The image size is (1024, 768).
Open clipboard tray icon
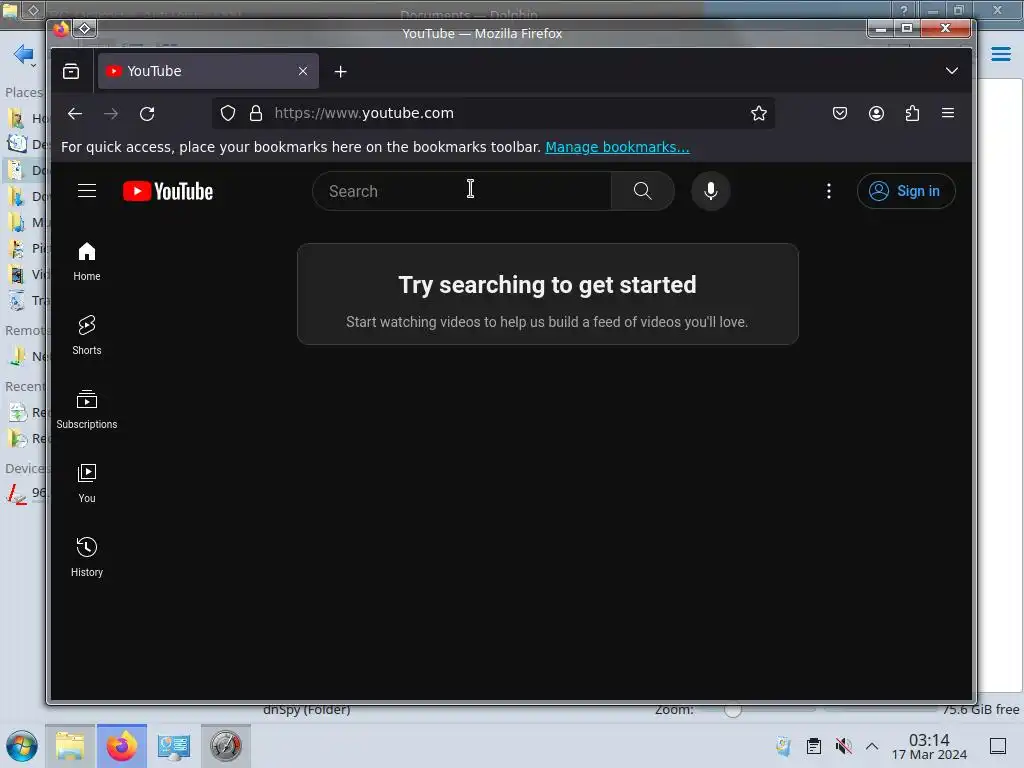(814, 746)
